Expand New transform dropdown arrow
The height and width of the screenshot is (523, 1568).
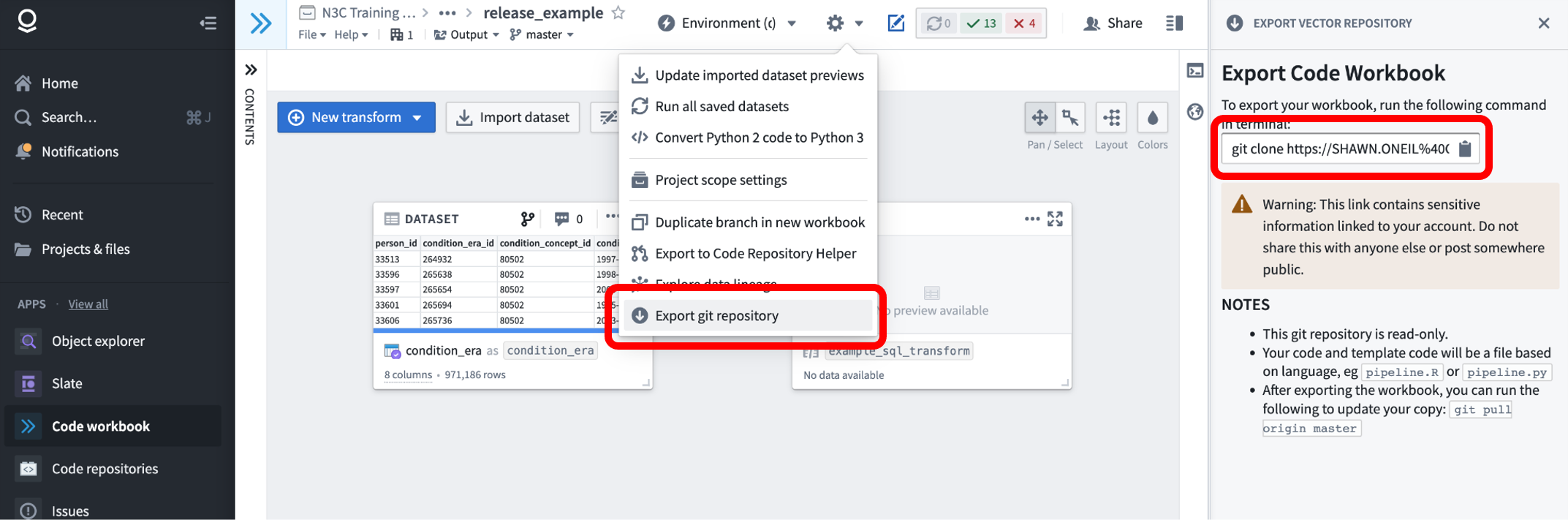click(417, 118)
